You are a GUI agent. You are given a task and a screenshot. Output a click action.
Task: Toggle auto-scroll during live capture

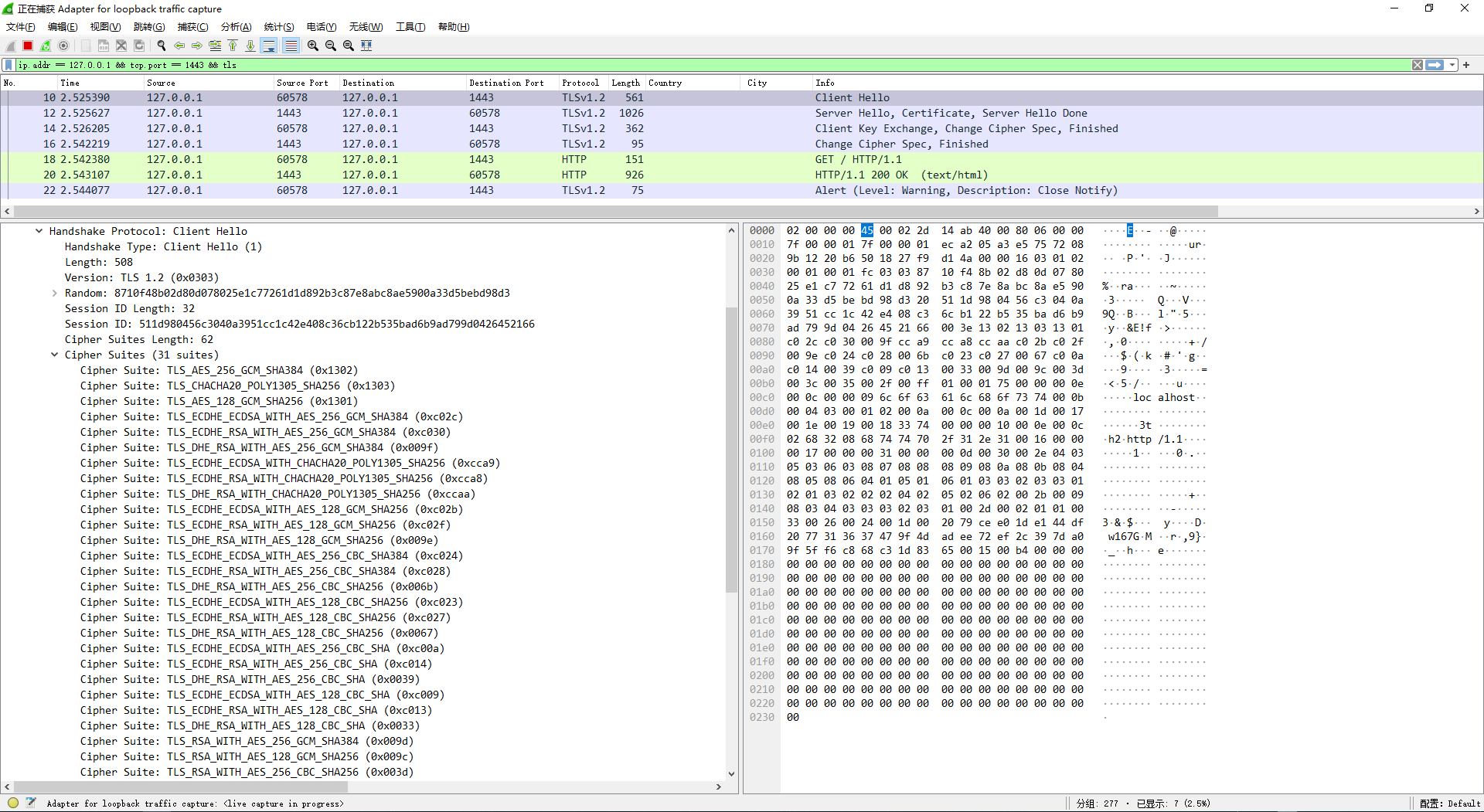tap(269, 46)
